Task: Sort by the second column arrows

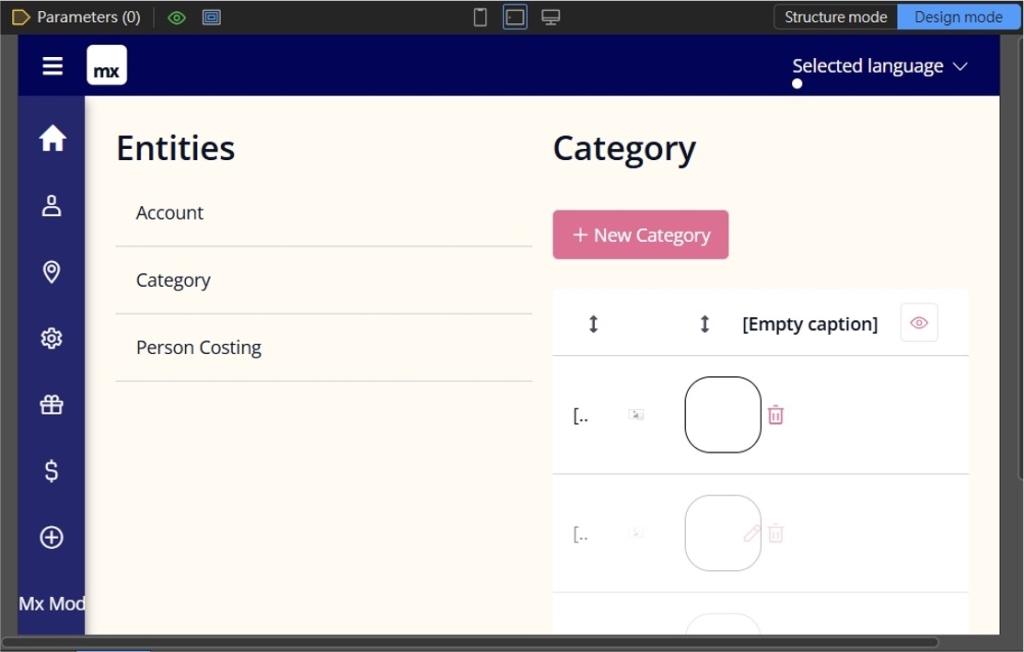Action: [x=705, y=324]
